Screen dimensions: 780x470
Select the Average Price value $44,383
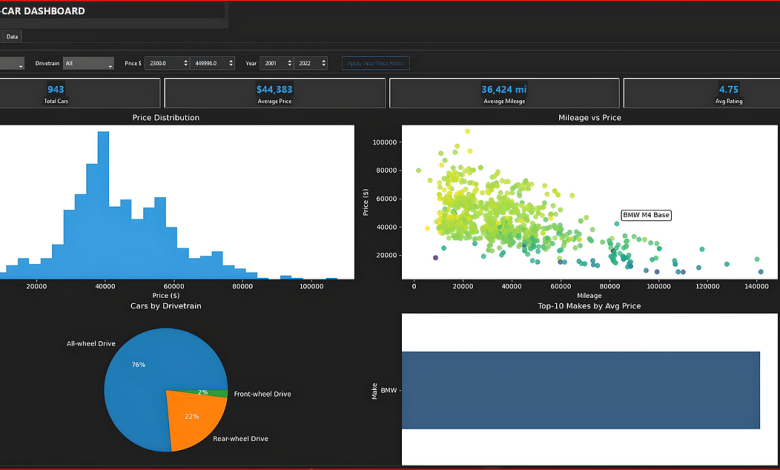[274, 90]
